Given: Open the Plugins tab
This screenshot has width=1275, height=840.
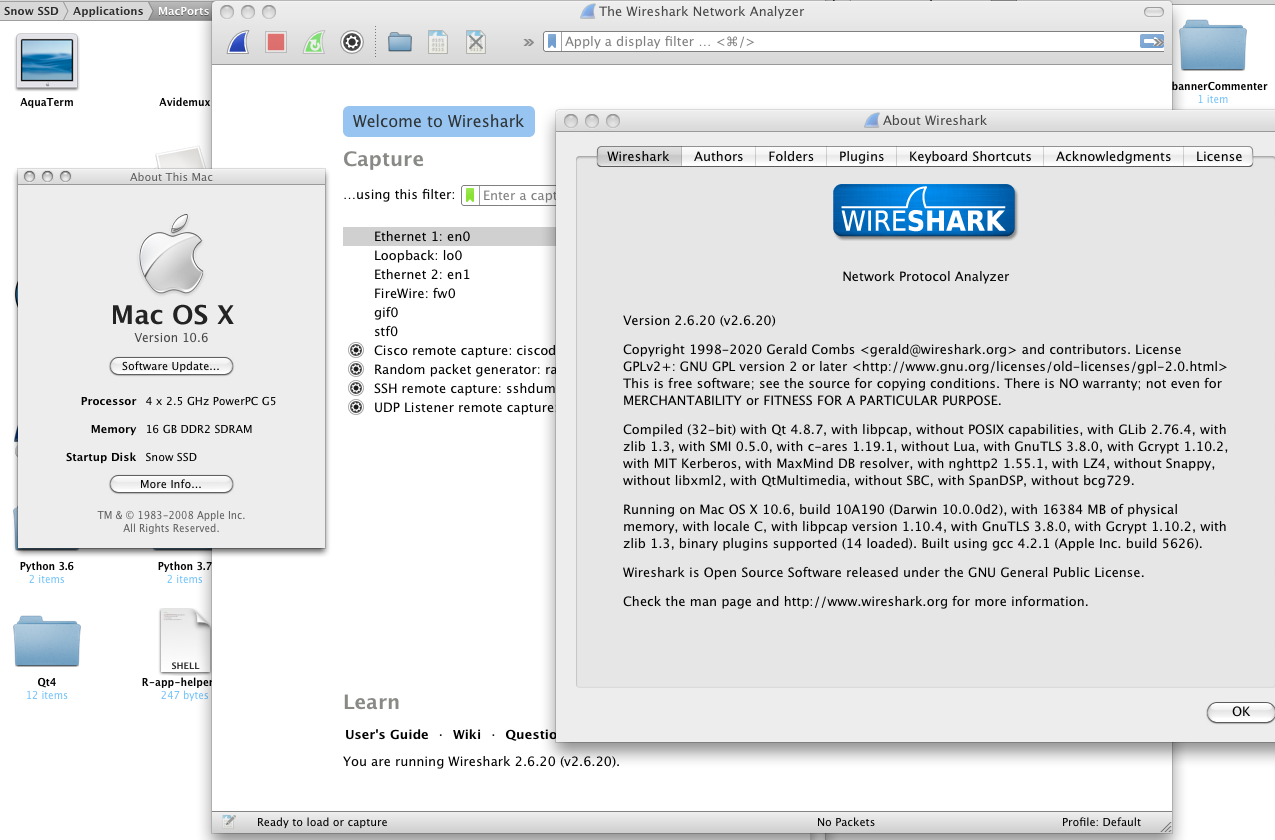Looking at the screenshot, I should pyautogui.click(x=861, y=156).
